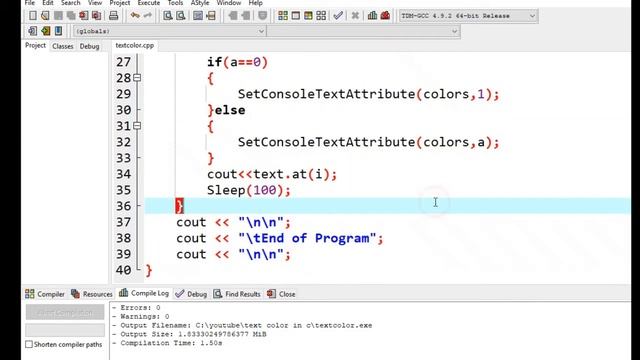Click the Compile toolbar icon

coord(283,16)
